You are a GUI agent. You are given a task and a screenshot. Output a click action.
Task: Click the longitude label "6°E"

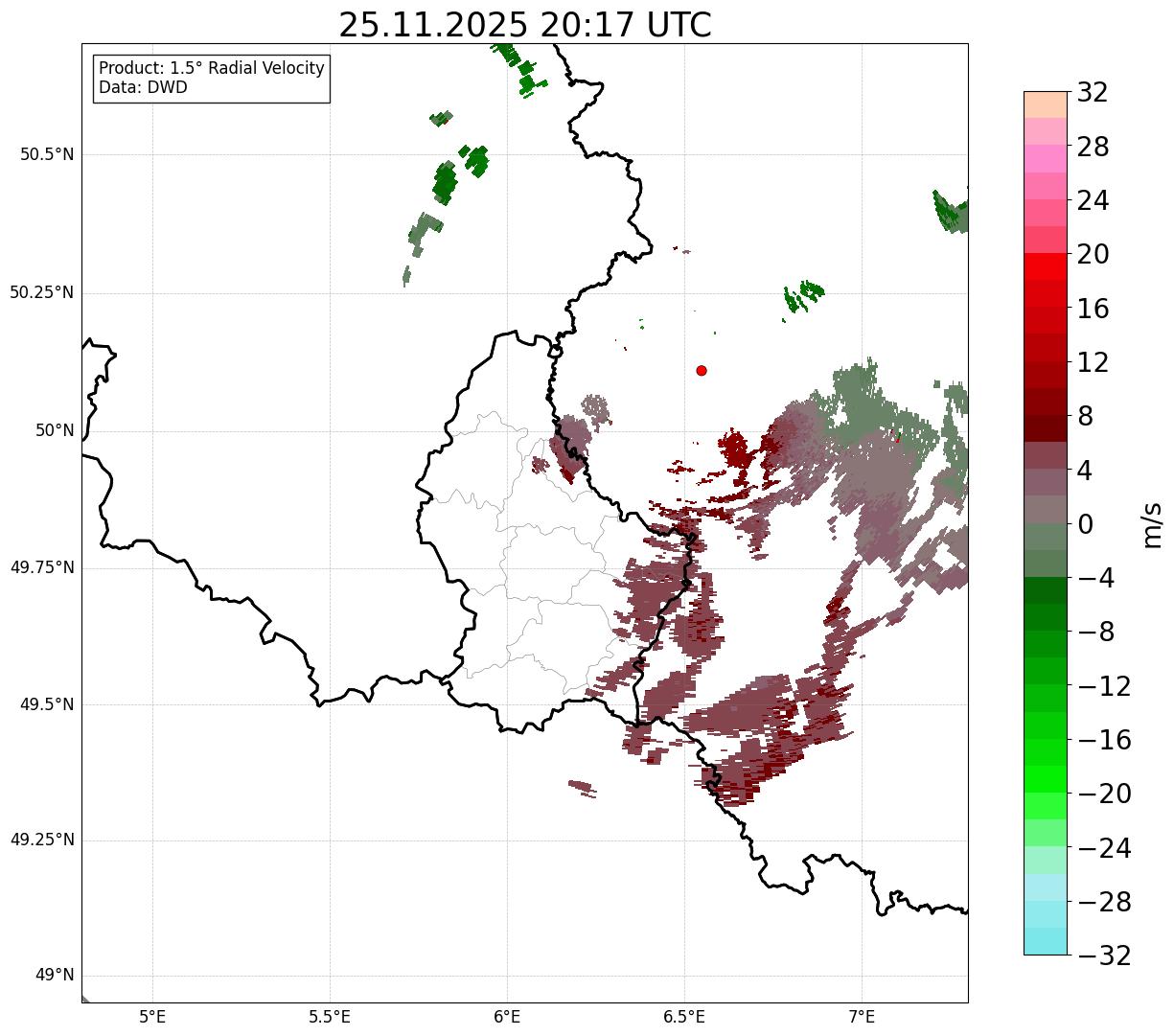tap(507, 1017)
